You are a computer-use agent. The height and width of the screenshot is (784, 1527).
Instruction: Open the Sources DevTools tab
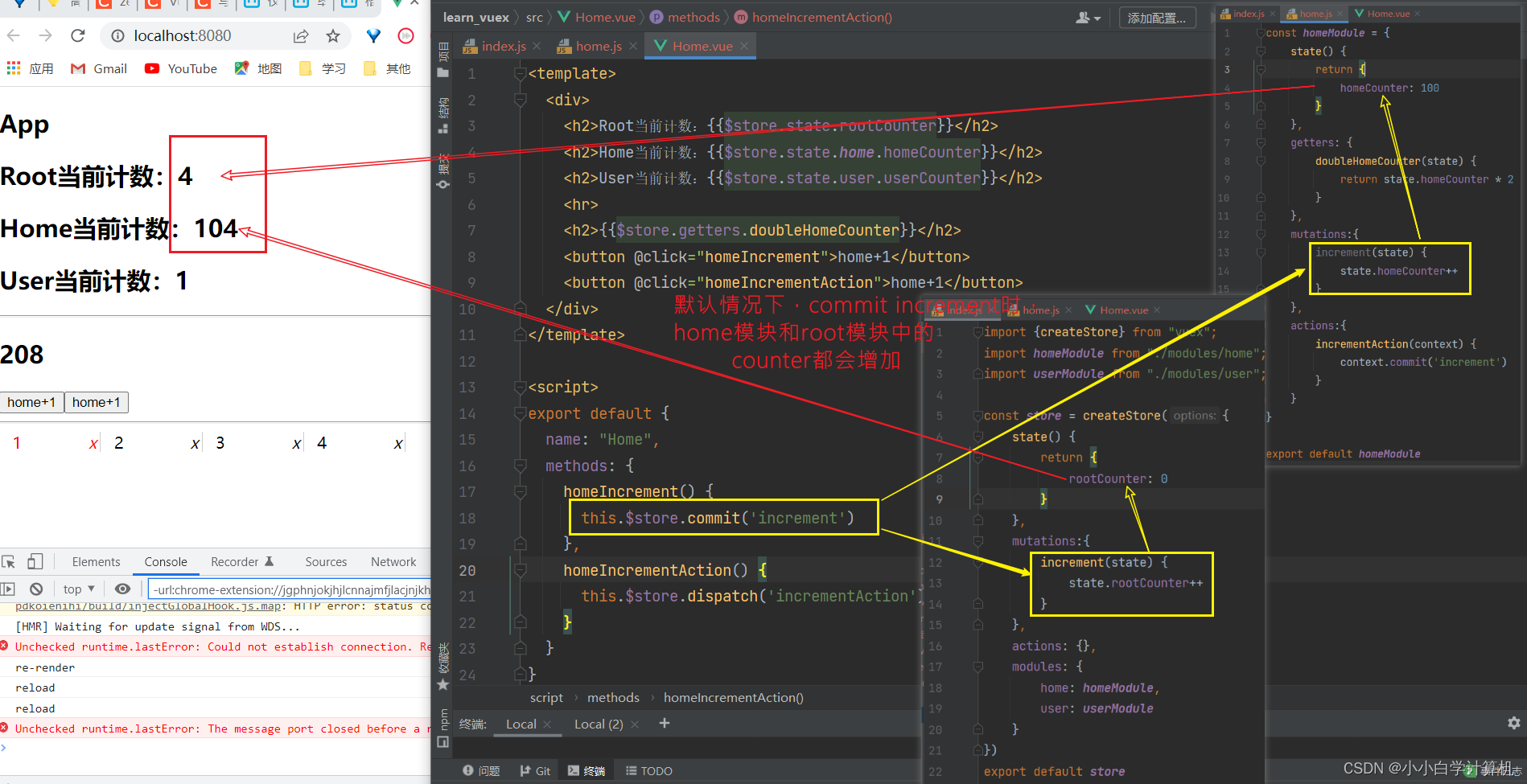[326, 562]
